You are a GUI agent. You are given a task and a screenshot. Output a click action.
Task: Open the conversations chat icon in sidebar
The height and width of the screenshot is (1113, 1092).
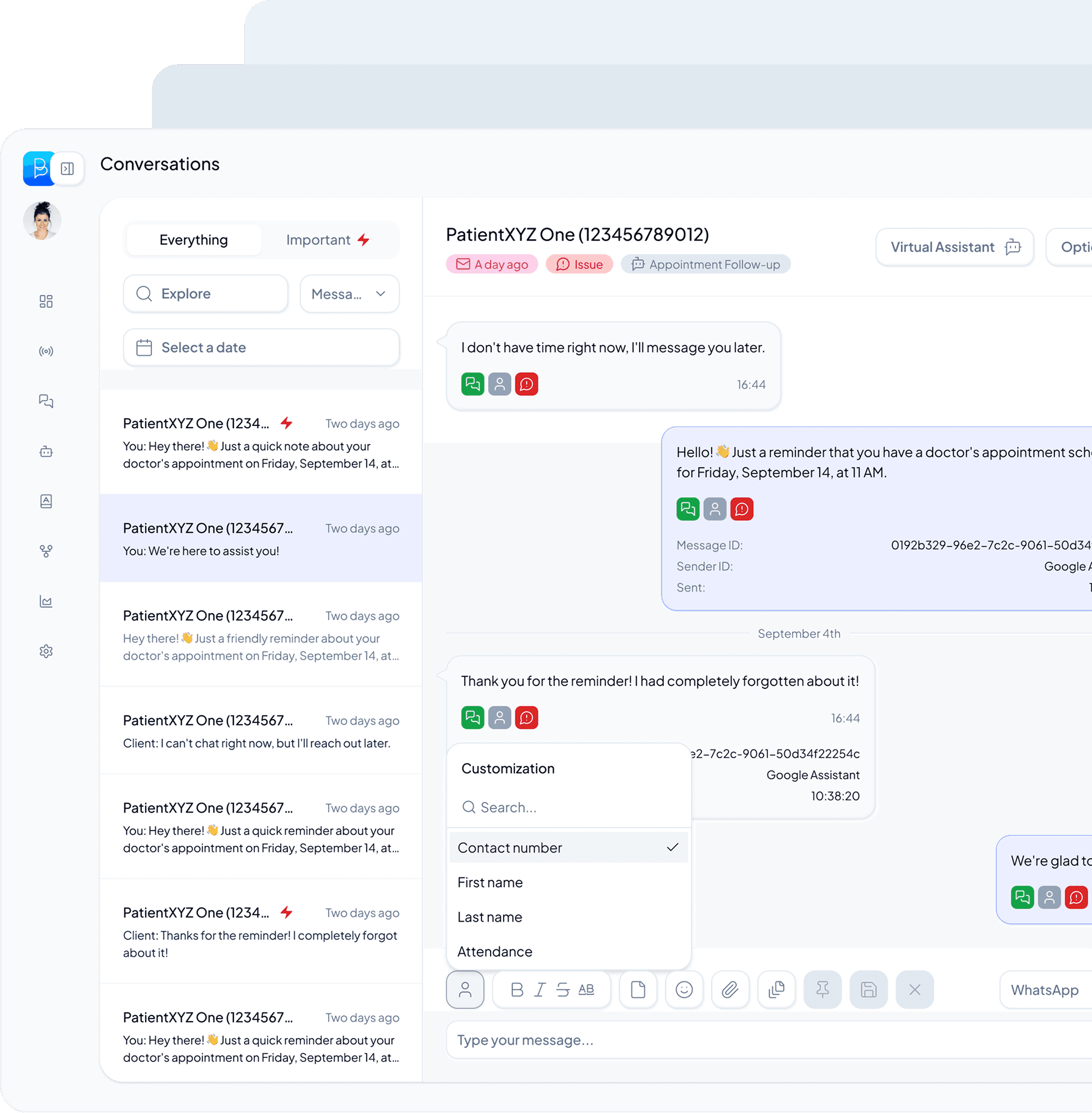pos(46,401)
